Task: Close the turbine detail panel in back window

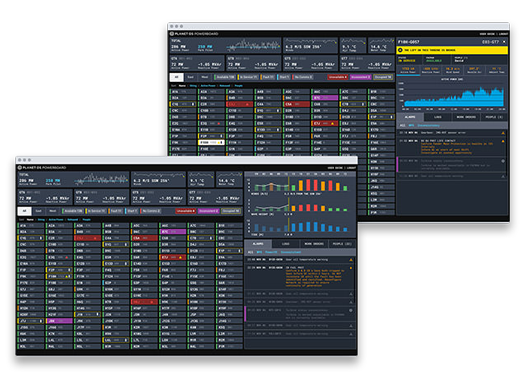Action: point(504,42)
